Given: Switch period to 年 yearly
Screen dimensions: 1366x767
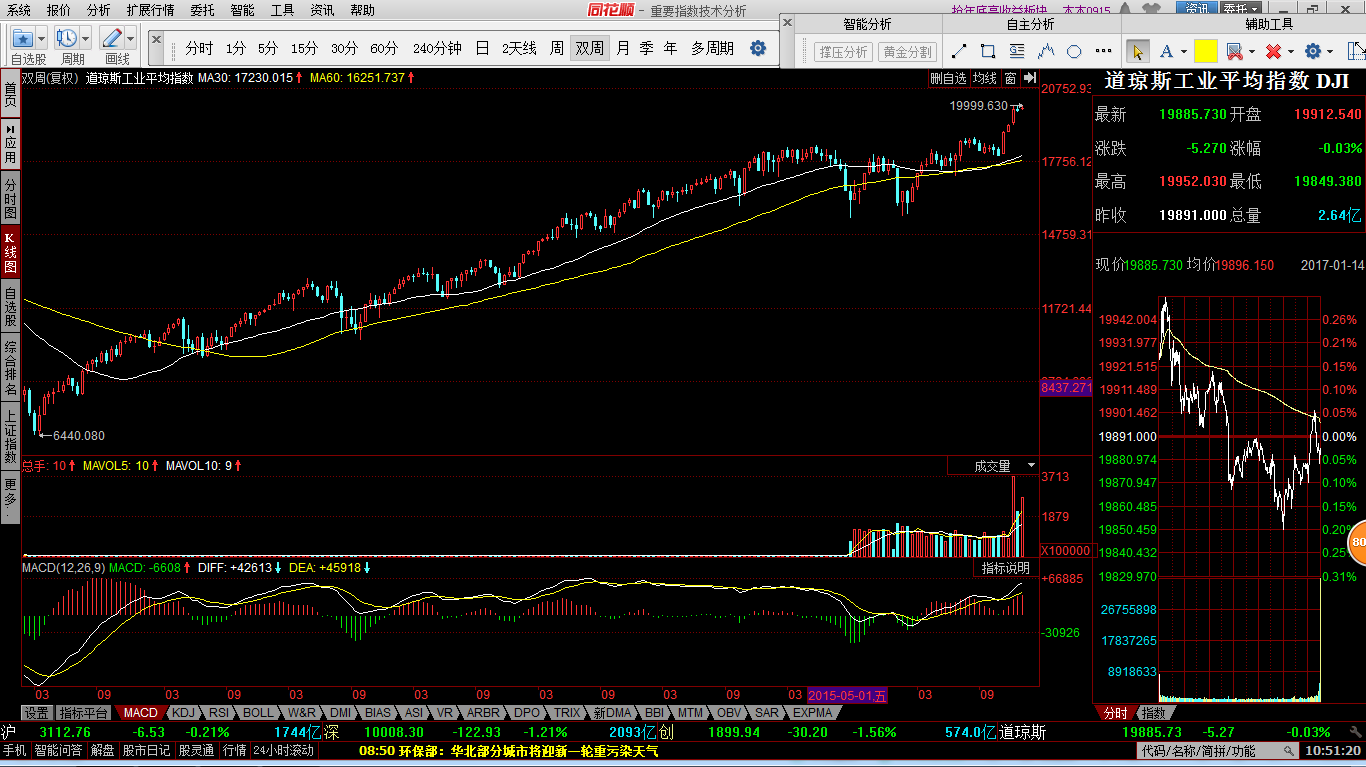Looking at the screenshot, I should (x=670, y=48).
